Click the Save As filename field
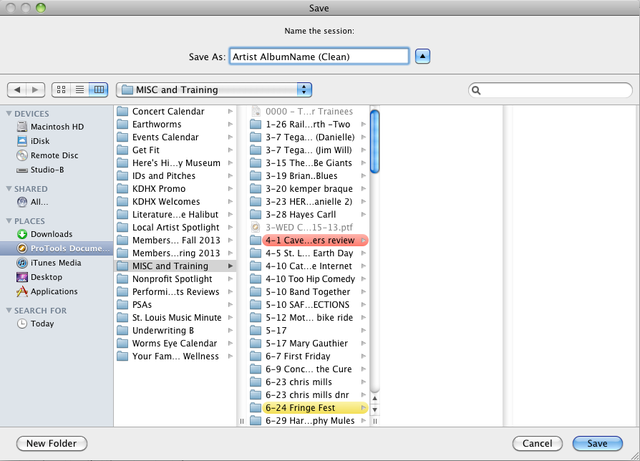Image resolution: width=640 pixels, height=461 pixels. (318, 56)
